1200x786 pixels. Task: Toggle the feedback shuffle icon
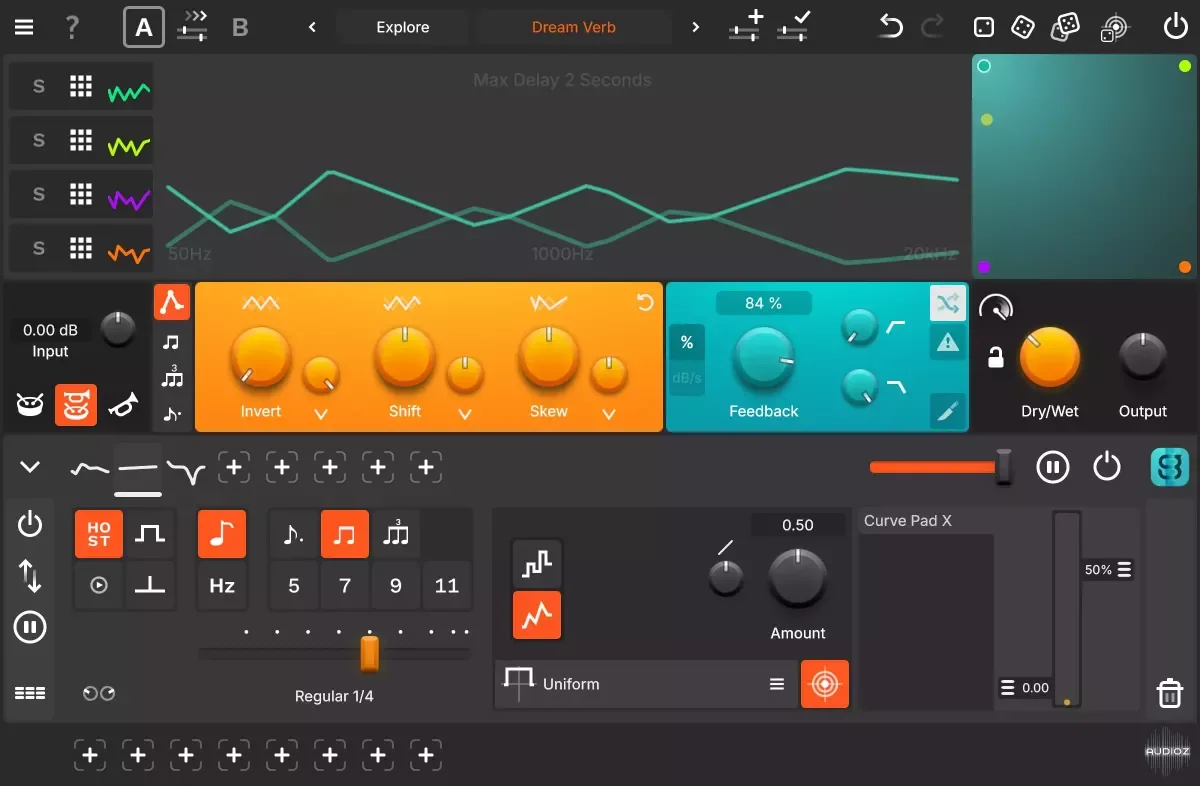pyautogui.click(x=947, y=301)
